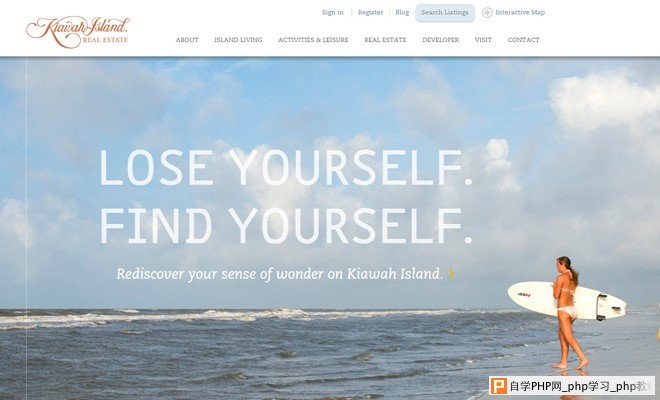Open the Register link

370,13
